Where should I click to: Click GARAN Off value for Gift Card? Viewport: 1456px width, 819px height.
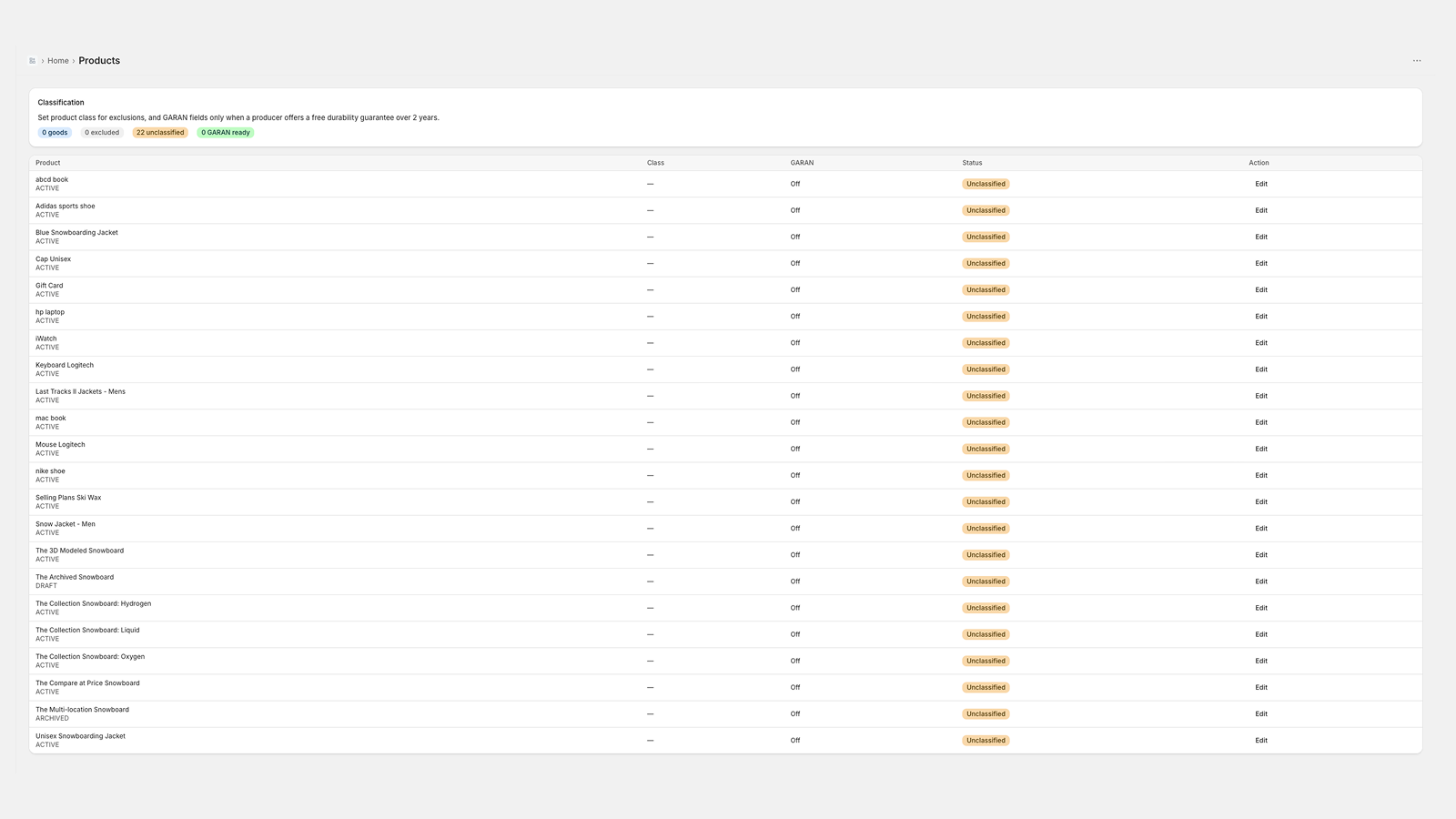pos(795,289)
